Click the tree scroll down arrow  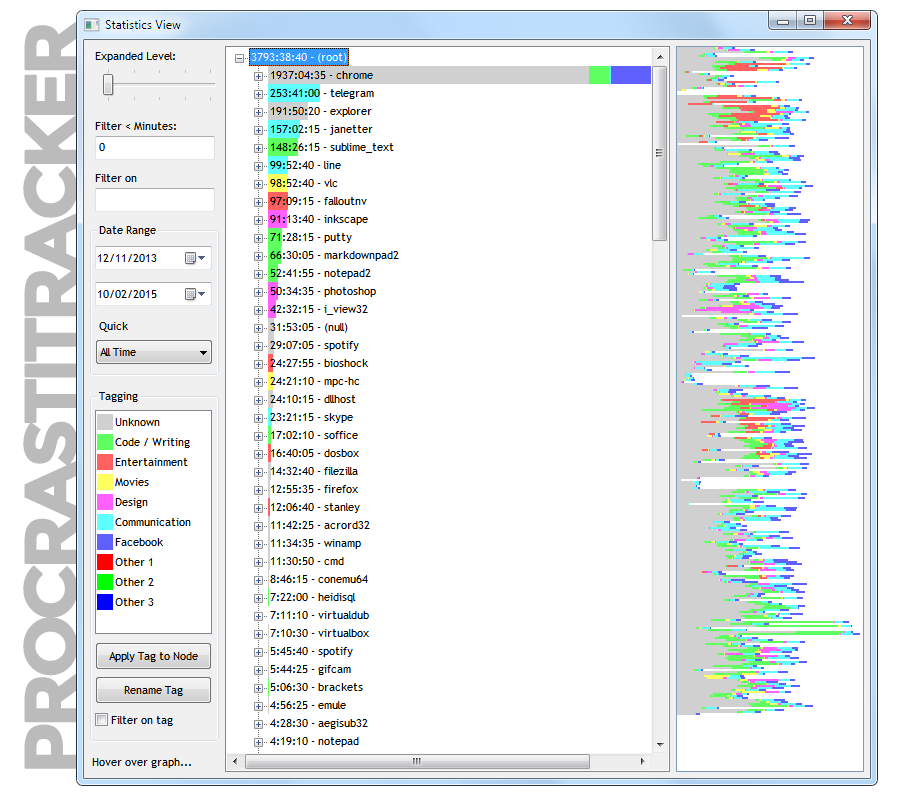tap(660, 744)
